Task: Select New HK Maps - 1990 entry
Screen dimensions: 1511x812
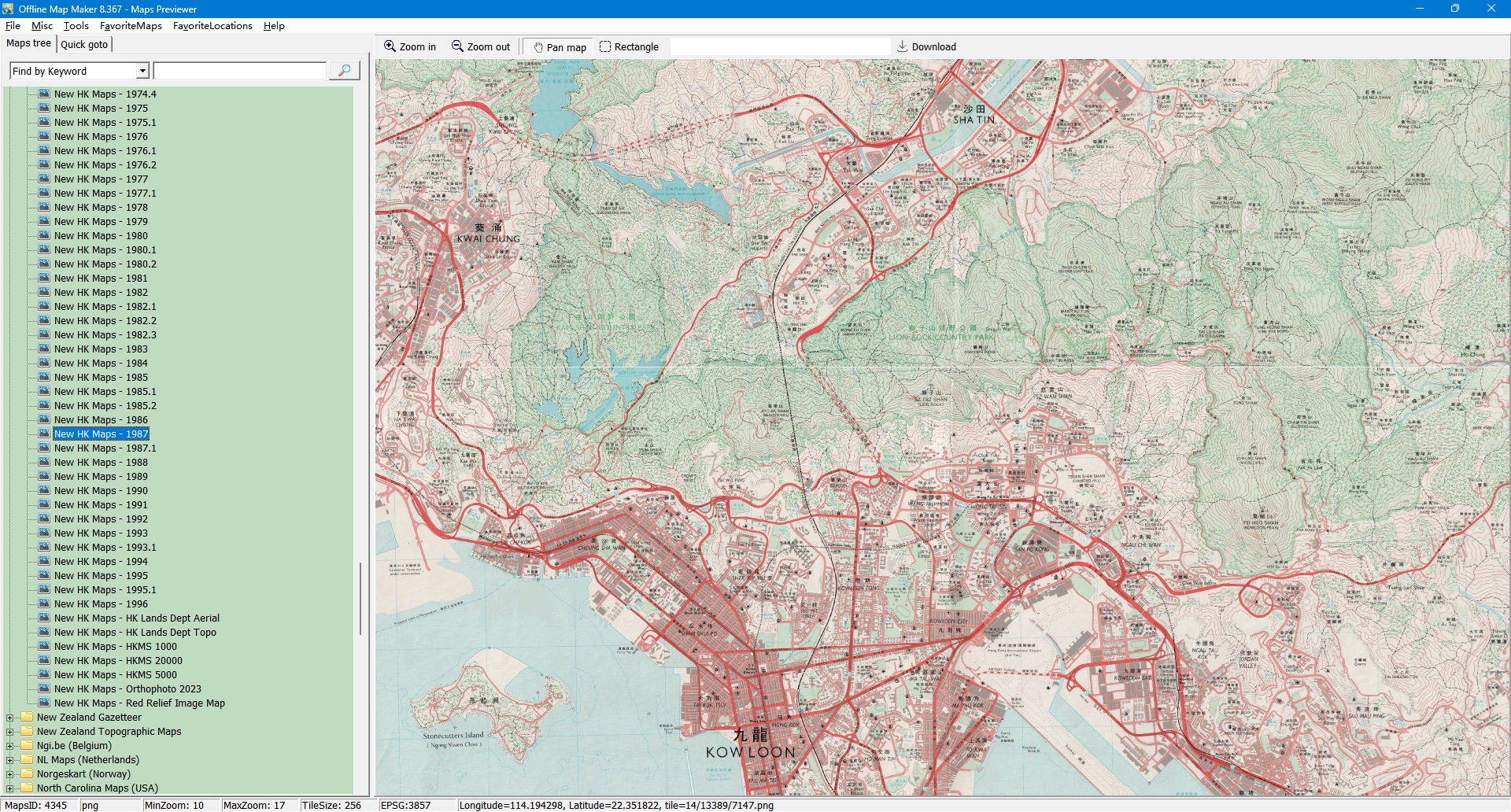Action: tap(101, 491)
